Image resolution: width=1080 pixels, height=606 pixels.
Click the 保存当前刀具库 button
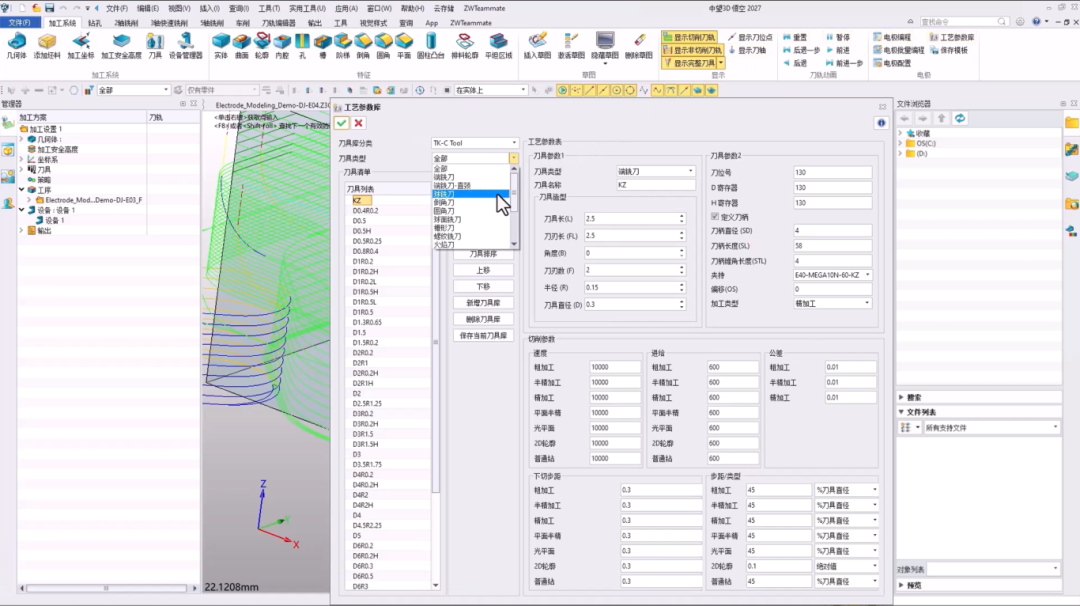tap(483, 335)
